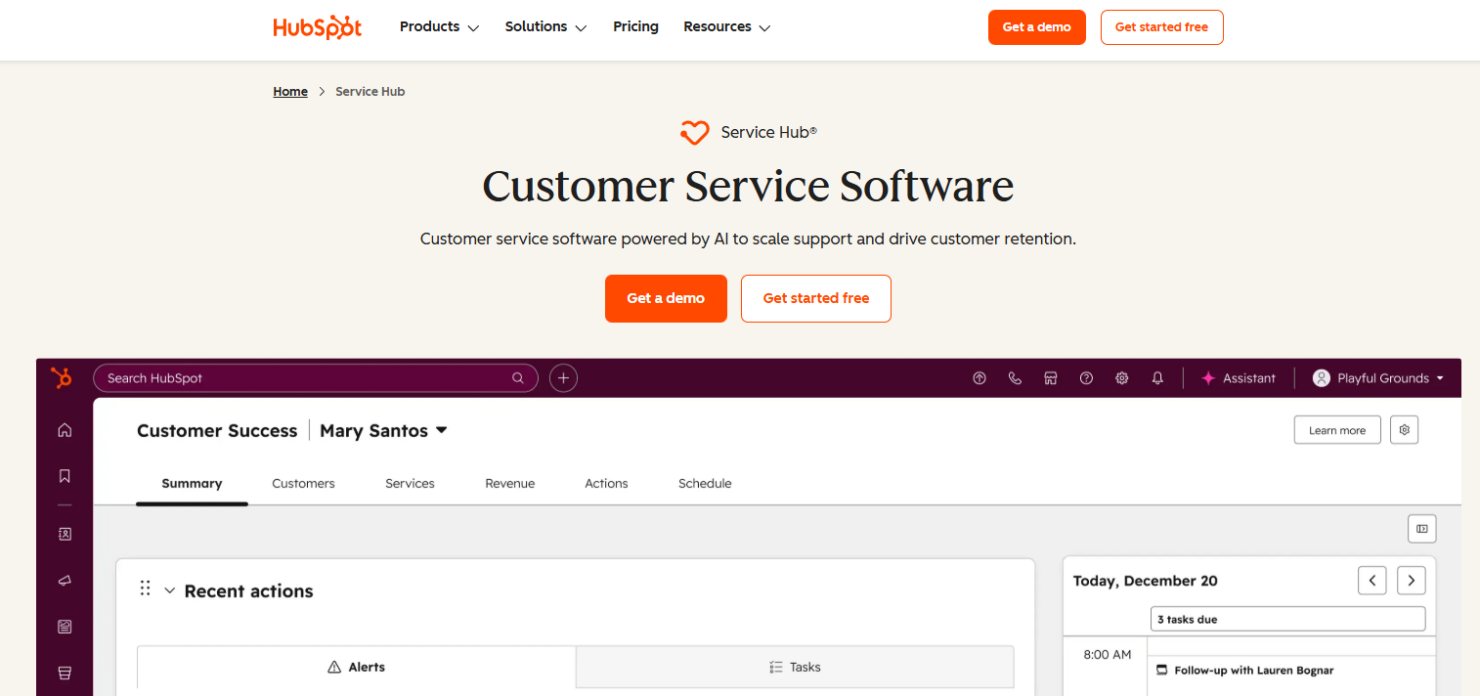
Task: Open the Assistant button
Action: pyautogui.click(x=1238, y=378)
